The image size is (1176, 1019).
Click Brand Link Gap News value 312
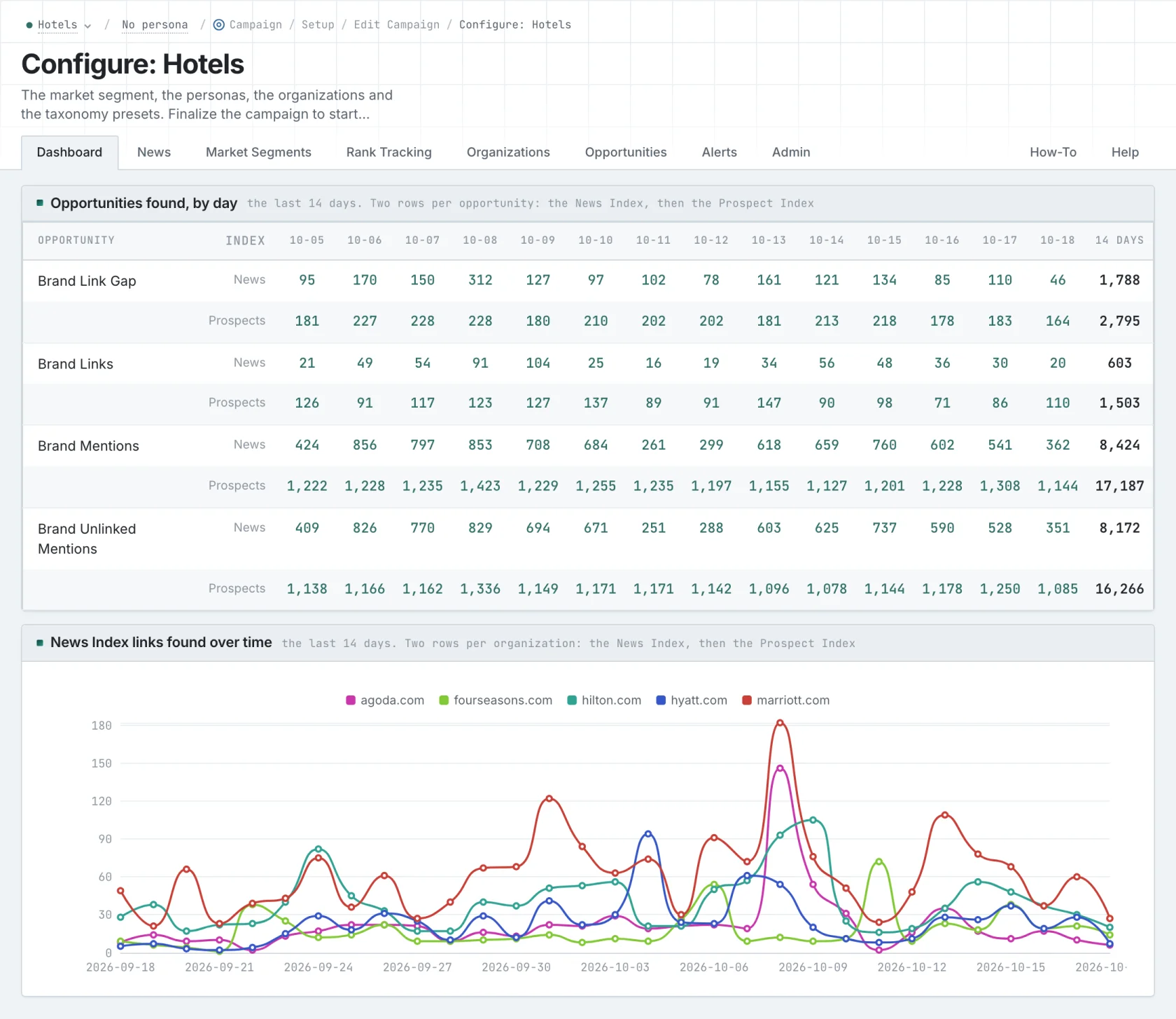480,280
